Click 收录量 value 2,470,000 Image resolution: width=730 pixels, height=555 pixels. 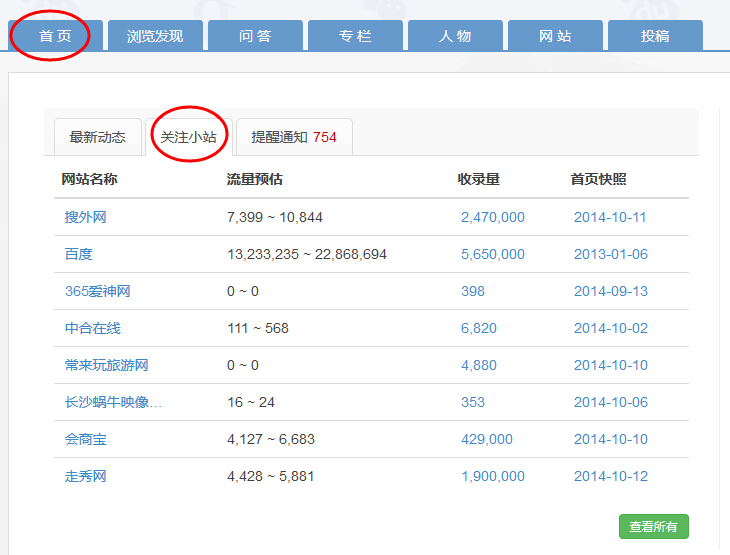[493, 217]
